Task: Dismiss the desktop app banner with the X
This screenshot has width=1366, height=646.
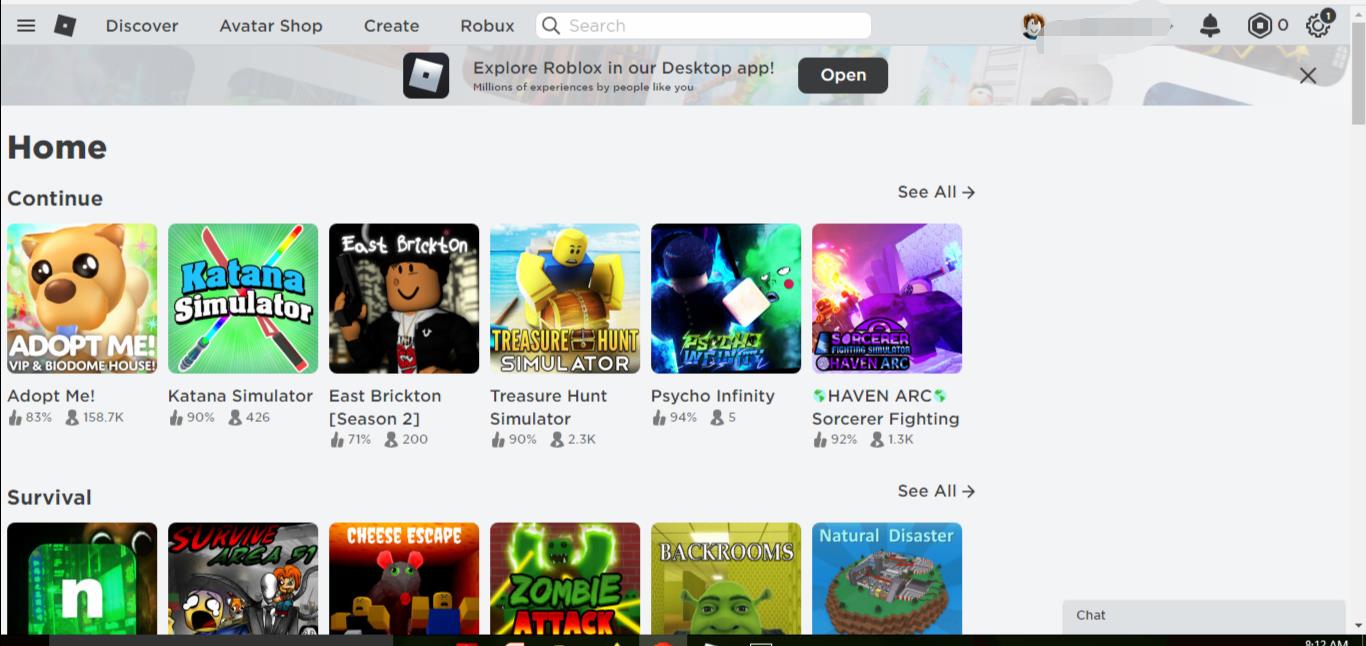Action: pos(1308,76)
